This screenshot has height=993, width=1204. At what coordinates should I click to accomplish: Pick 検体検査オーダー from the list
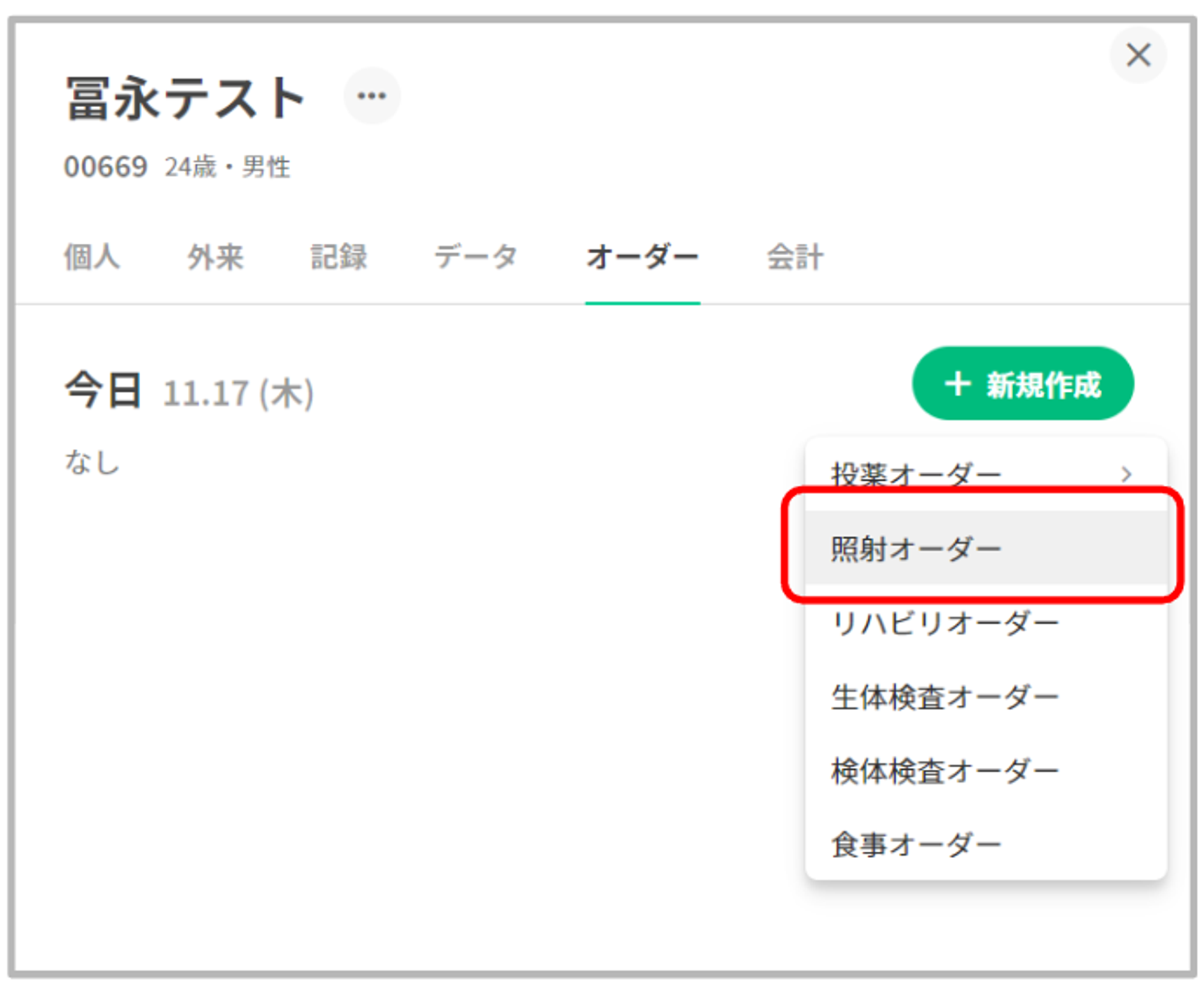[944, 771]
